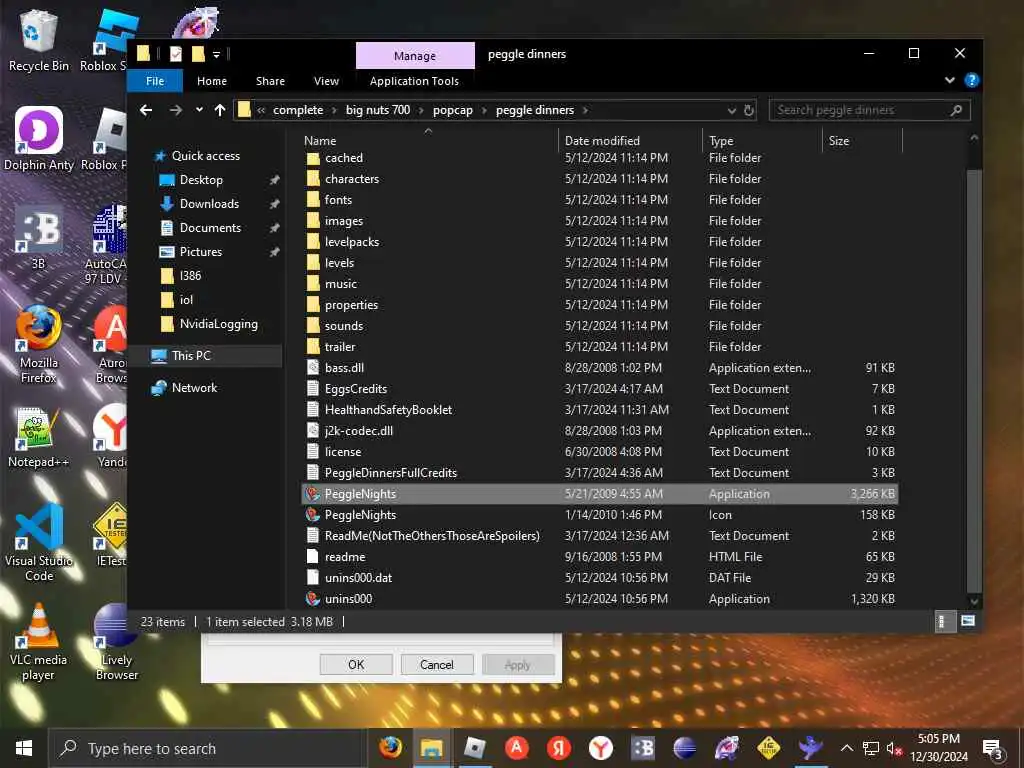Viewport: 1024px width, 768px height.
Task: Switch to large icons view button
Action: coord(968,621)
